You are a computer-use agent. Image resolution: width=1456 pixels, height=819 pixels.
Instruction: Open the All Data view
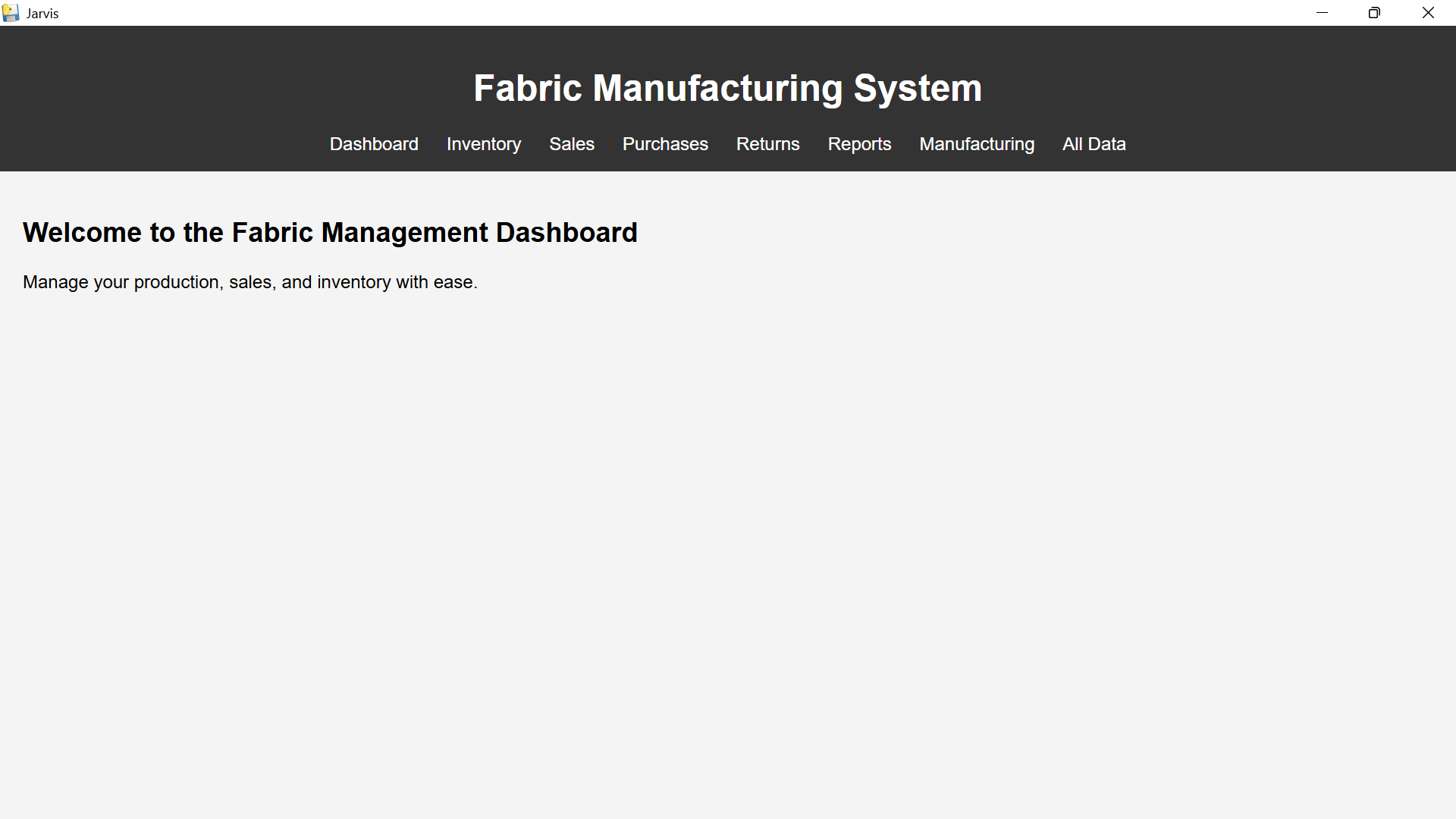[1094, 144]
